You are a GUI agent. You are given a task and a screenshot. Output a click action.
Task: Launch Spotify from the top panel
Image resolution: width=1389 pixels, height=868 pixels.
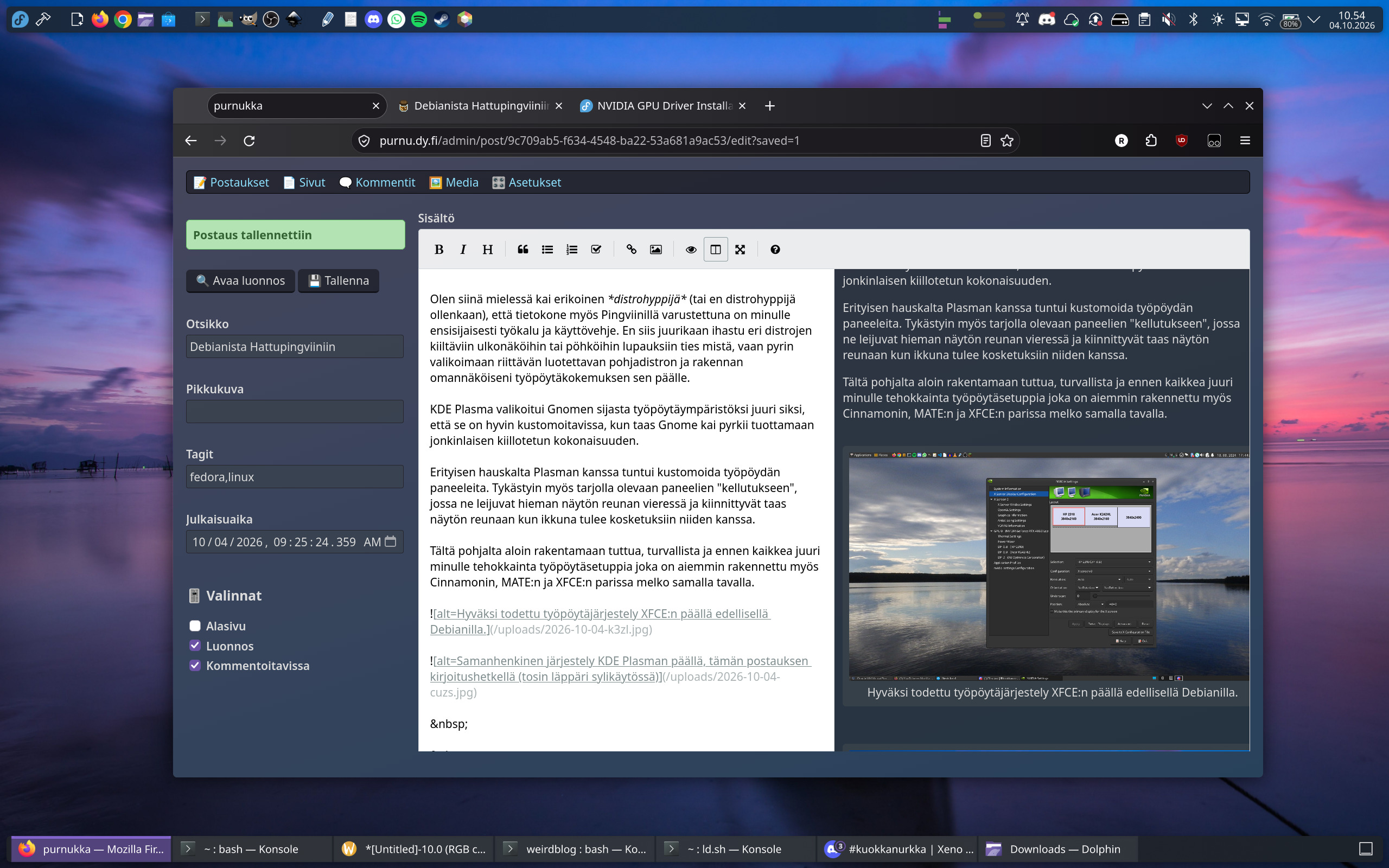click(419, 20)
